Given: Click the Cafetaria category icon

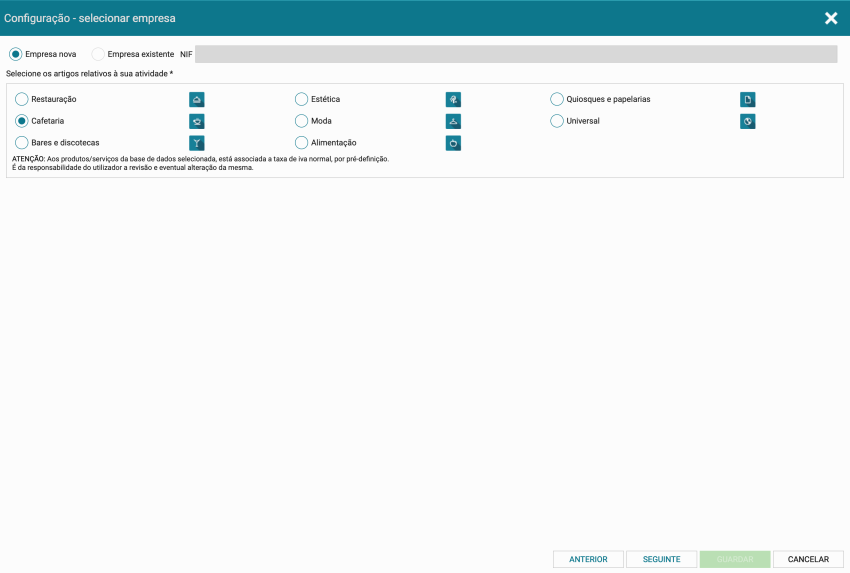Looking at the screenshot, I should point(197,121).
